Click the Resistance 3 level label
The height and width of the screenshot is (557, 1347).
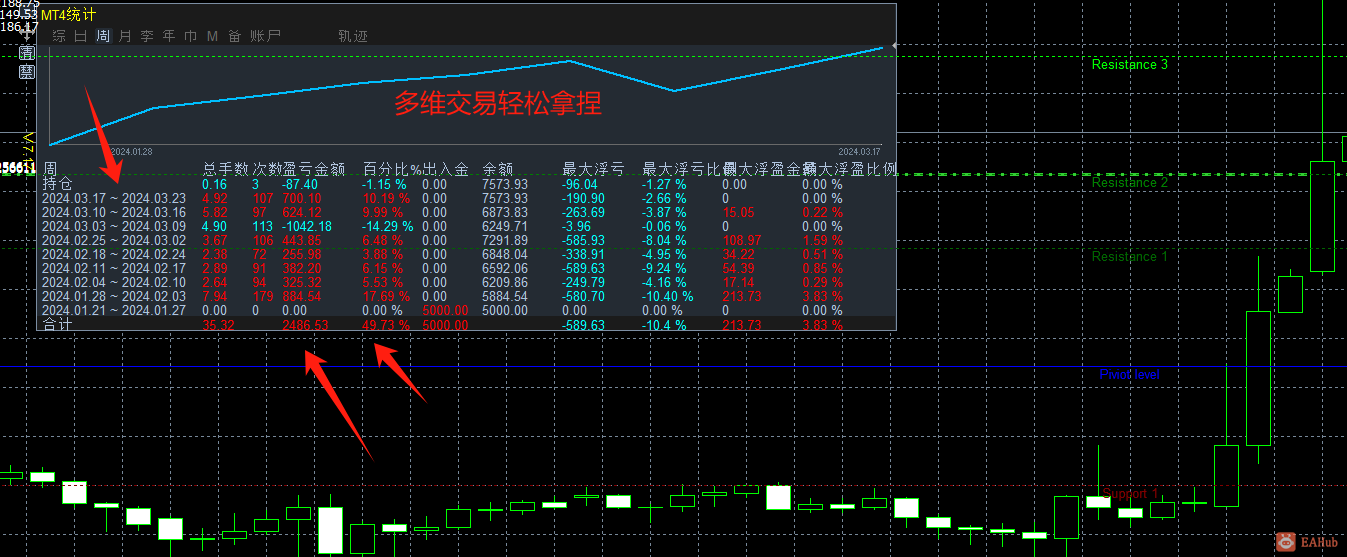point(1130,65)
